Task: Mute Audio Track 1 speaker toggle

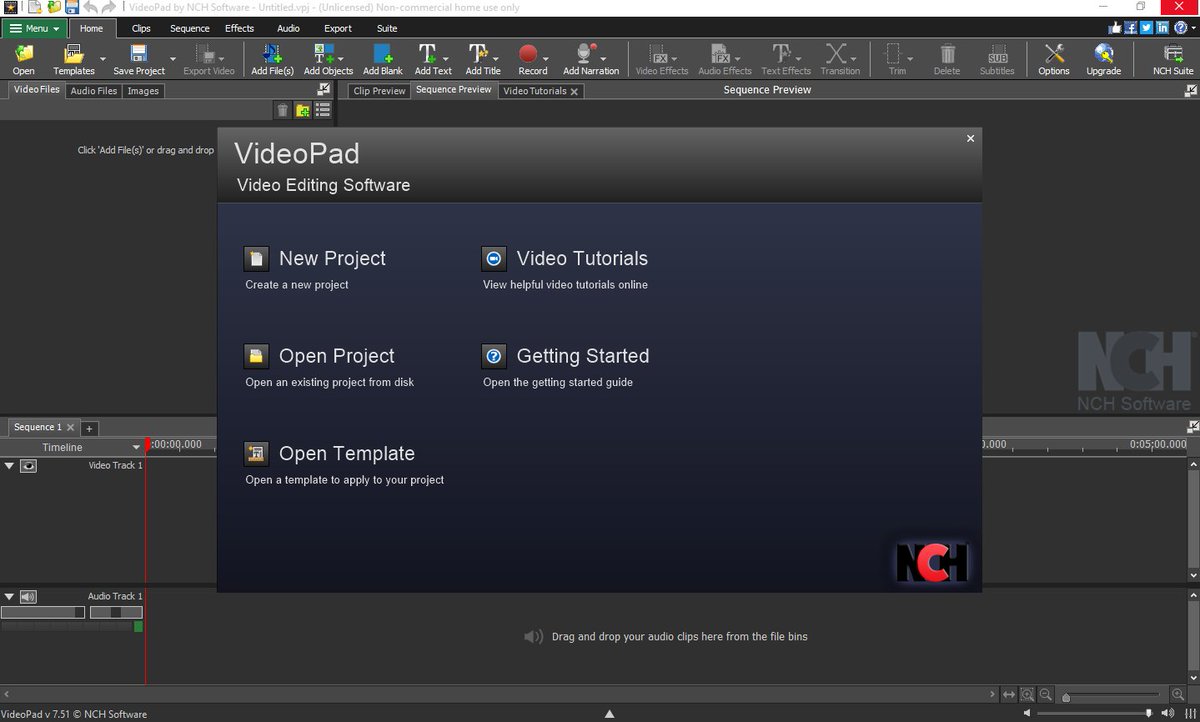Action: (x=28, y=597)
